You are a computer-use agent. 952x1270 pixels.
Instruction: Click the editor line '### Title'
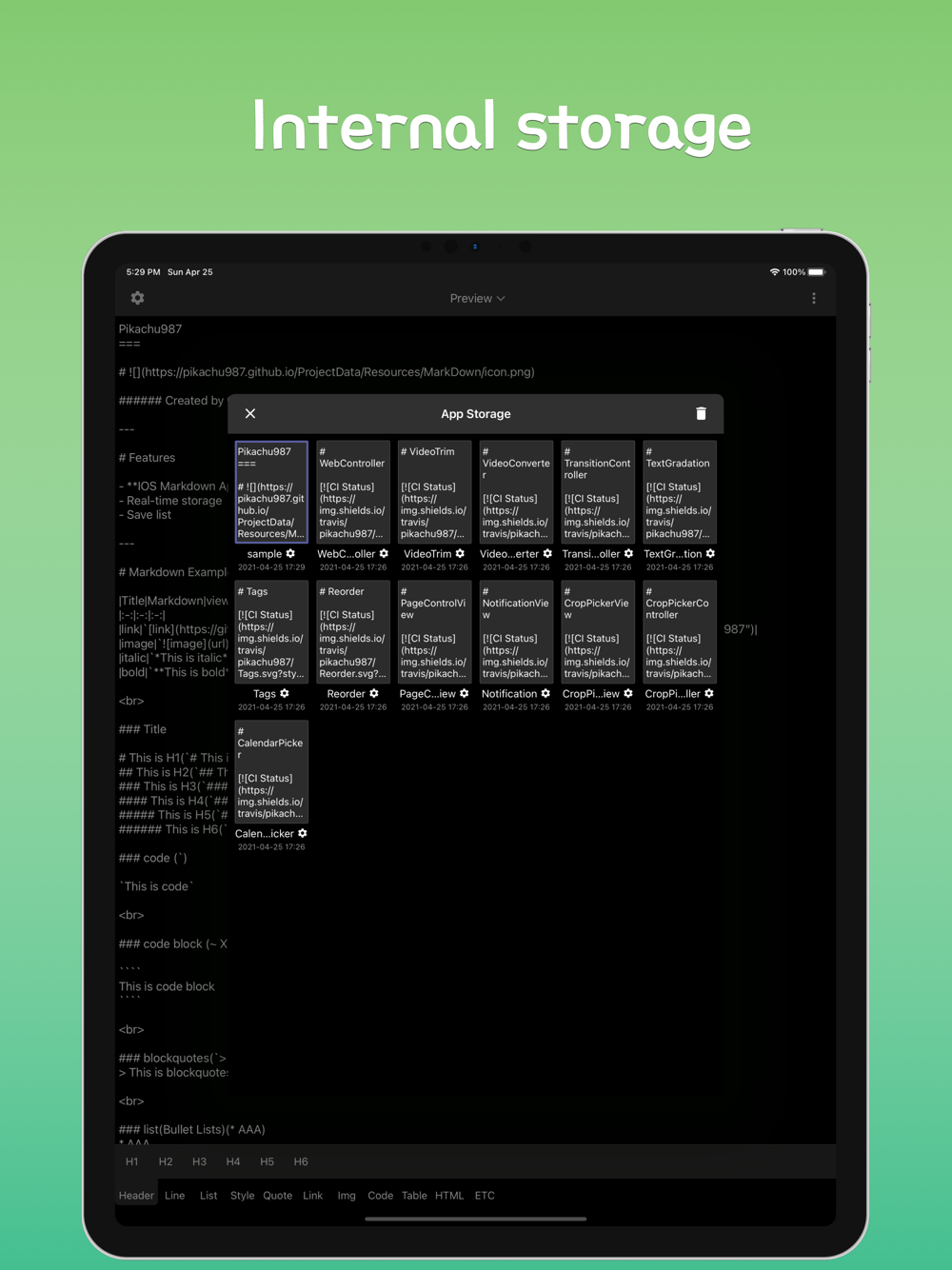point(143,729)
